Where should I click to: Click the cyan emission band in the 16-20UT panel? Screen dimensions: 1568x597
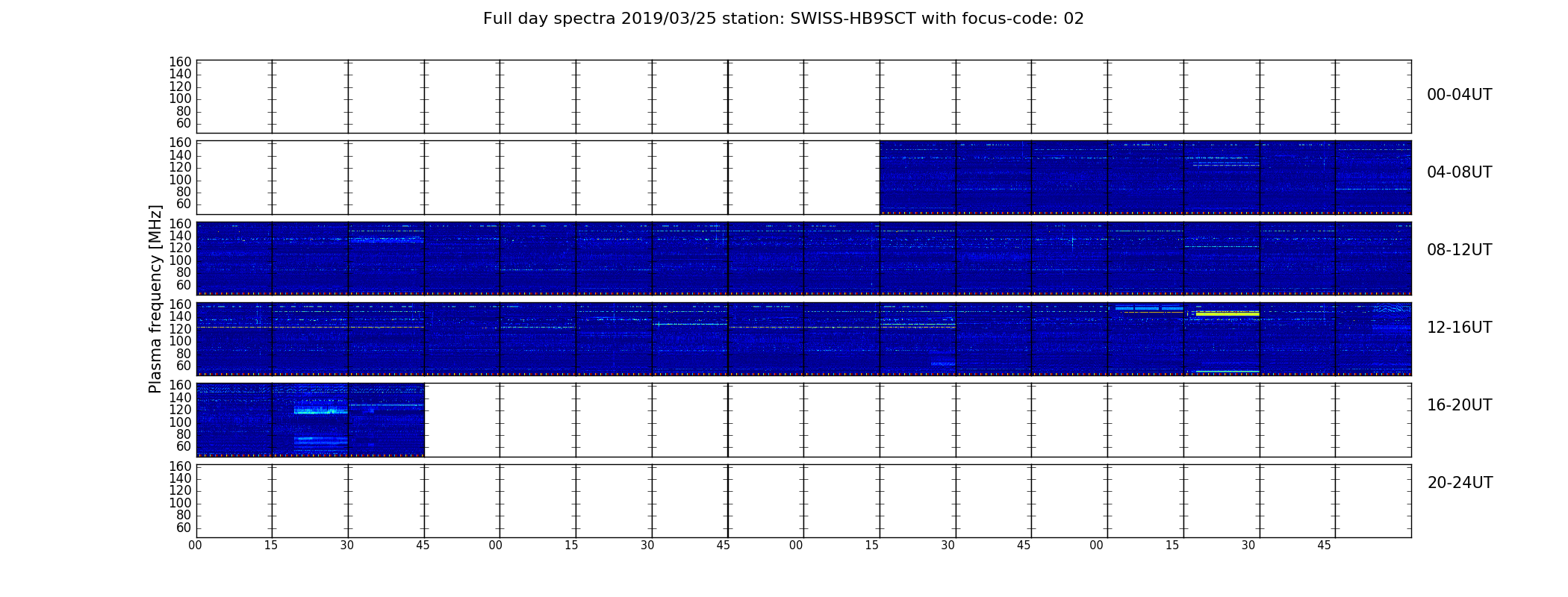point(320,410)
